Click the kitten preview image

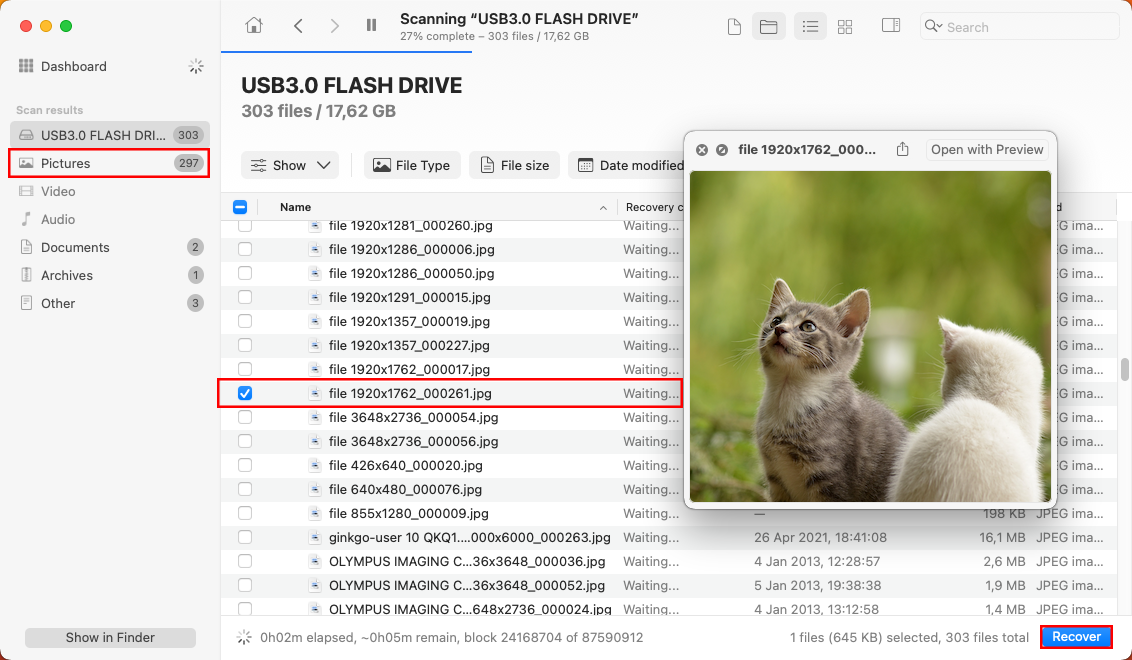[x=870, y=336]
